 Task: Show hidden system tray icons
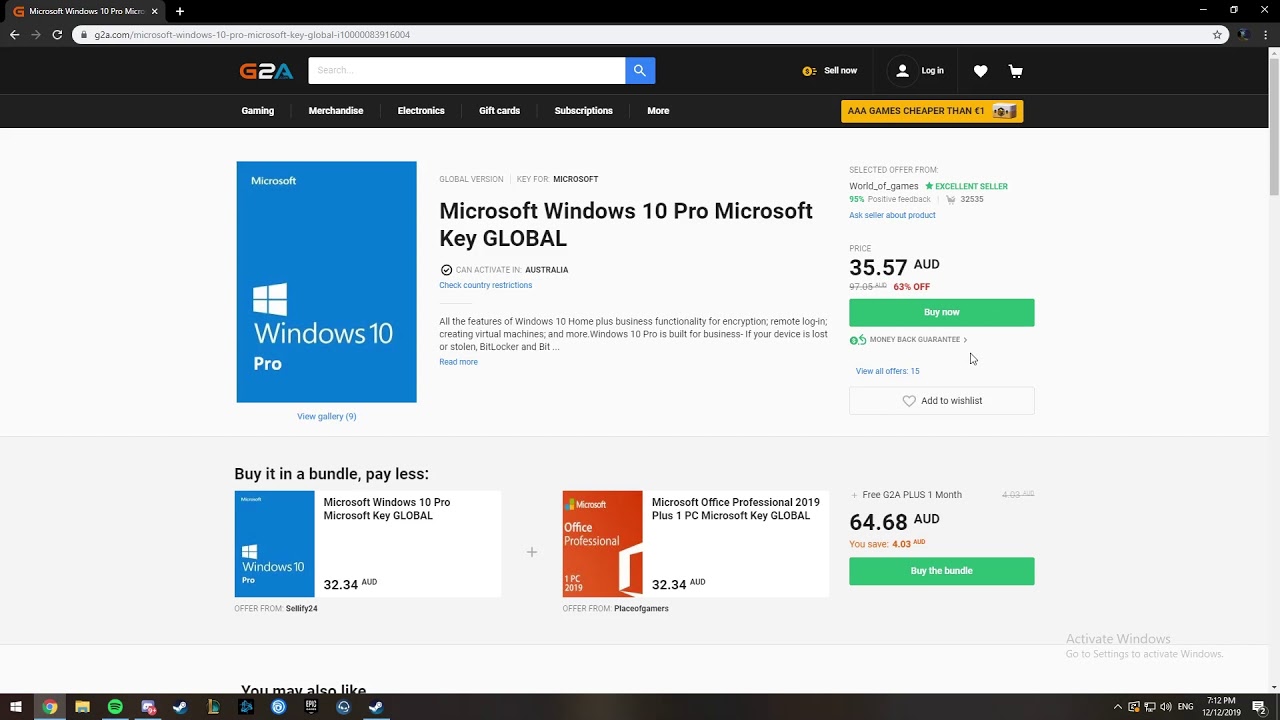tap(1118, 707)
